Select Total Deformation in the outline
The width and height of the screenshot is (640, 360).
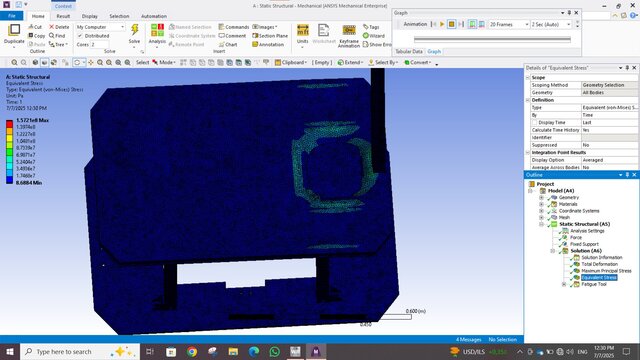[x=599, y=264]
